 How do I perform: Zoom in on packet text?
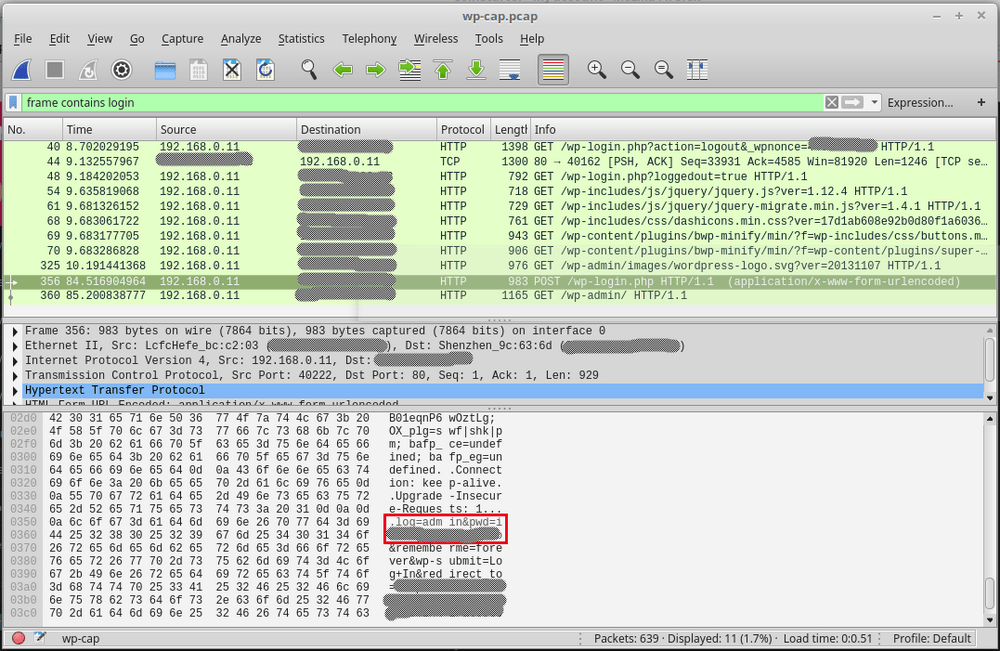[595, 70]
